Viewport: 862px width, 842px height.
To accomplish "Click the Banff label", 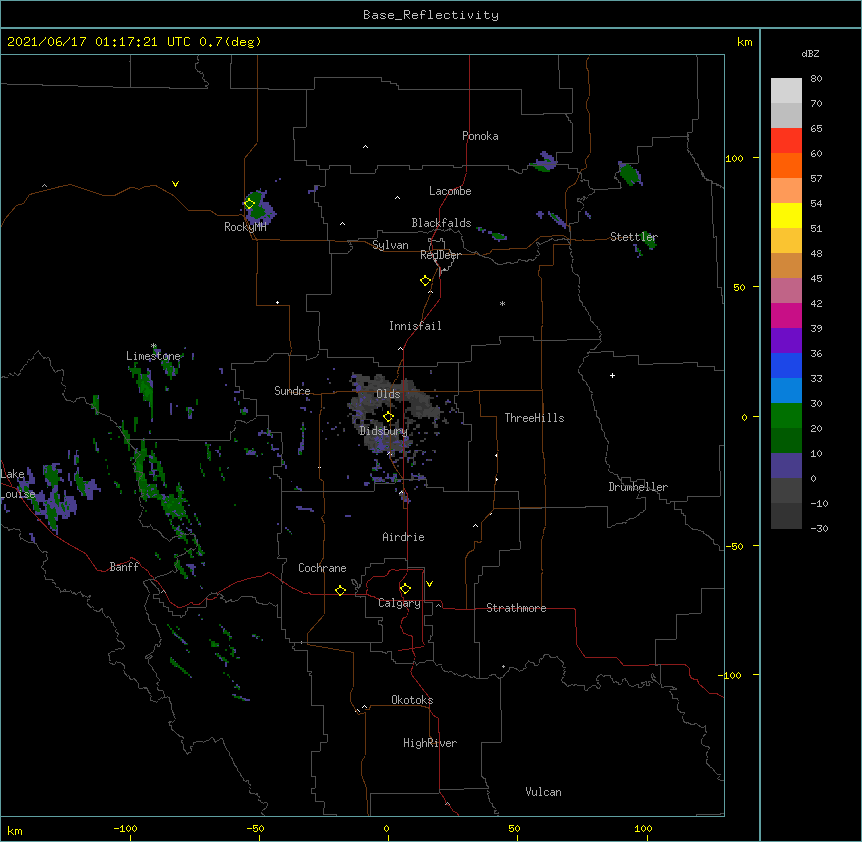I will 124,567.
